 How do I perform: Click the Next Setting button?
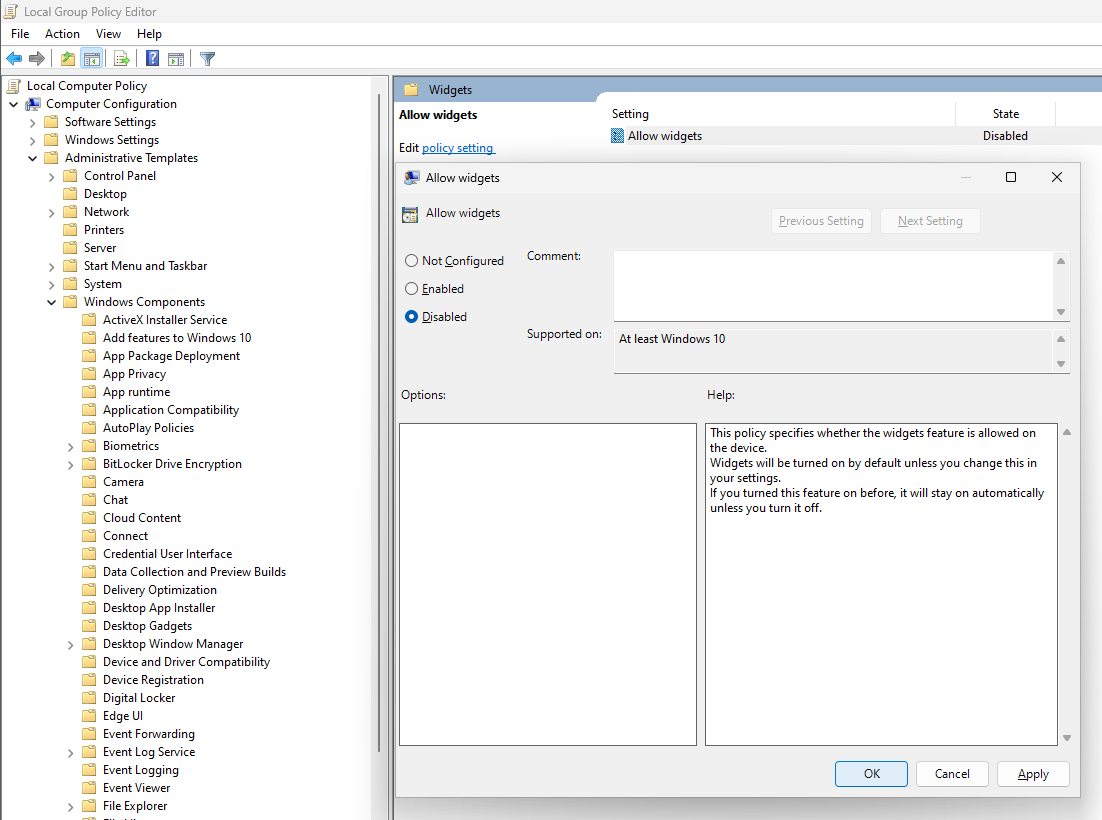[x=930, y=221]
